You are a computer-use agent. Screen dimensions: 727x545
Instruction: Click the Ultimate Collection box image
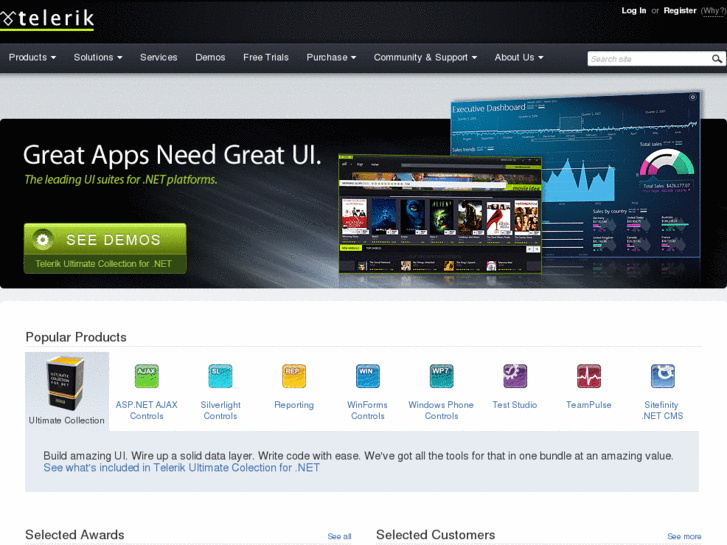tap(65, 383)
